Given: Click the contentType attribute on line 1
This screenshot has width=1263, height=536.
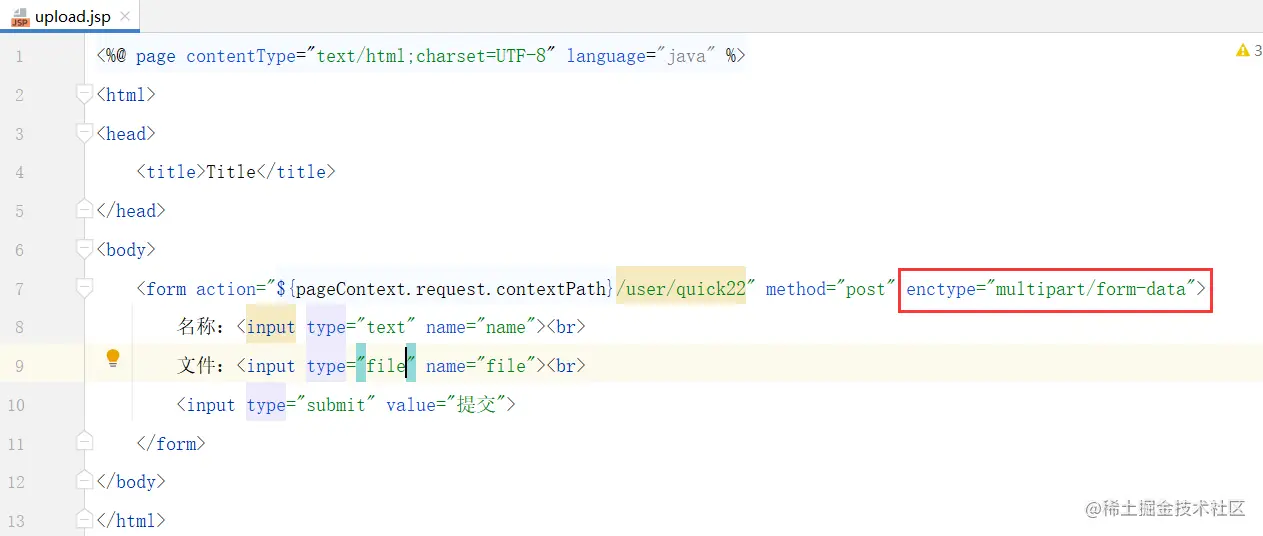Looking at the screenshot, I should [241, 56].
